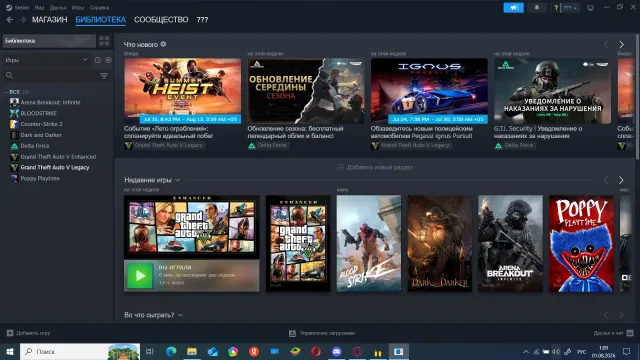
Task: Select Poppy Playtime in the list
Action: coord(40,178)
